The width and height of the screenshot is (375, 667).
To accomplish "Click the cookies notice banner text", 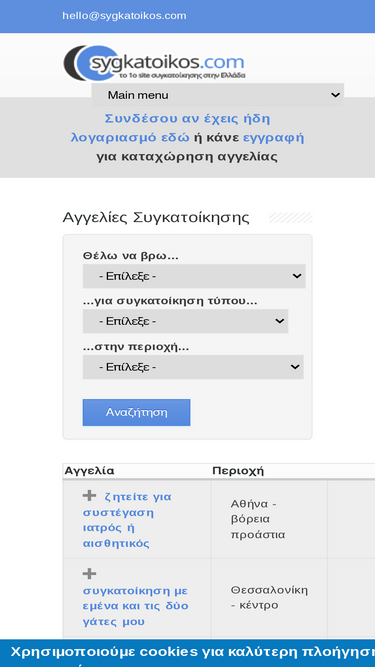I will pyautogui.click(x=192, y=653).
